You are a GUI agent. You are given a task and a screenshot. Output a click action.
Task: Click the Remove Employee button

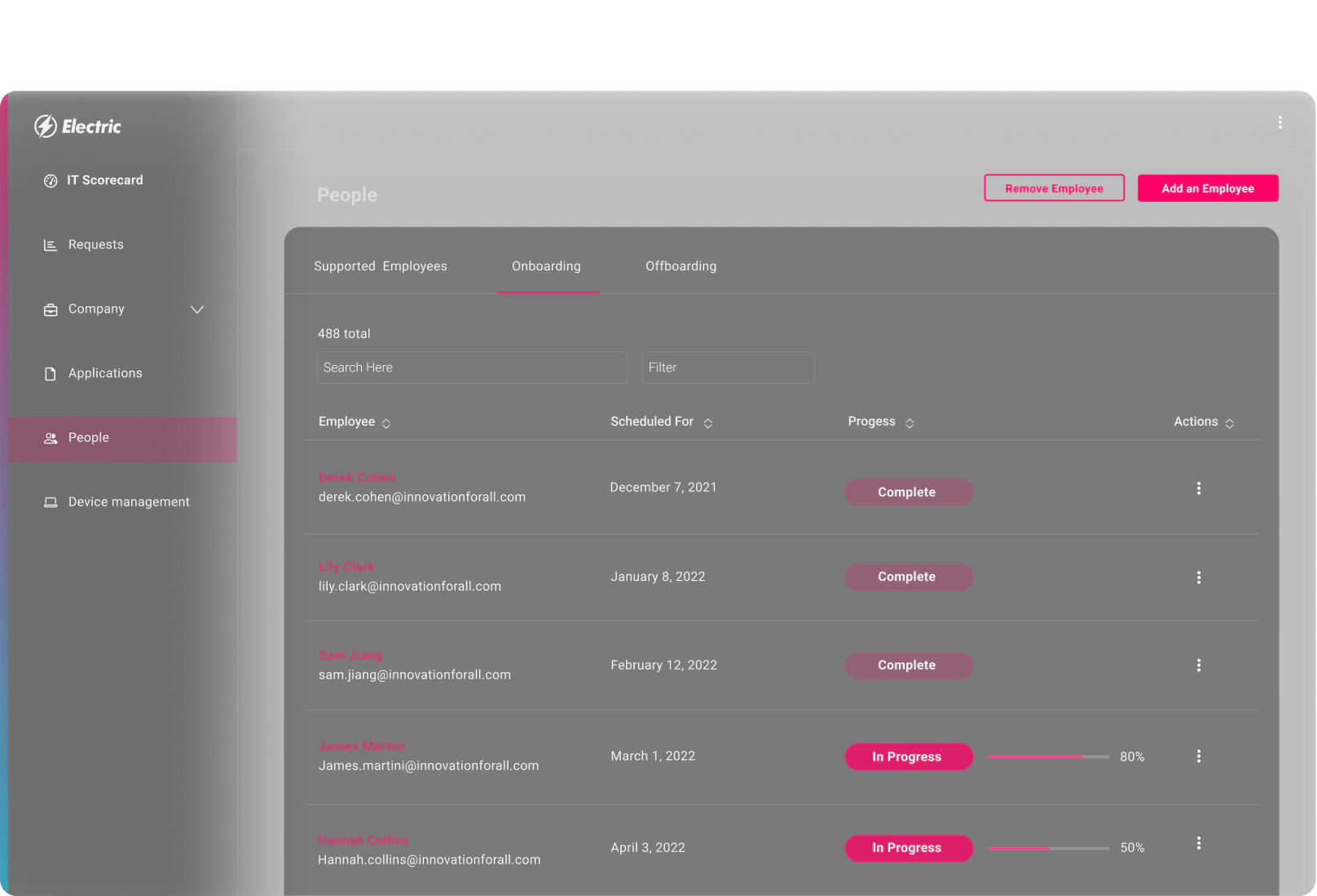(1054, 188)
